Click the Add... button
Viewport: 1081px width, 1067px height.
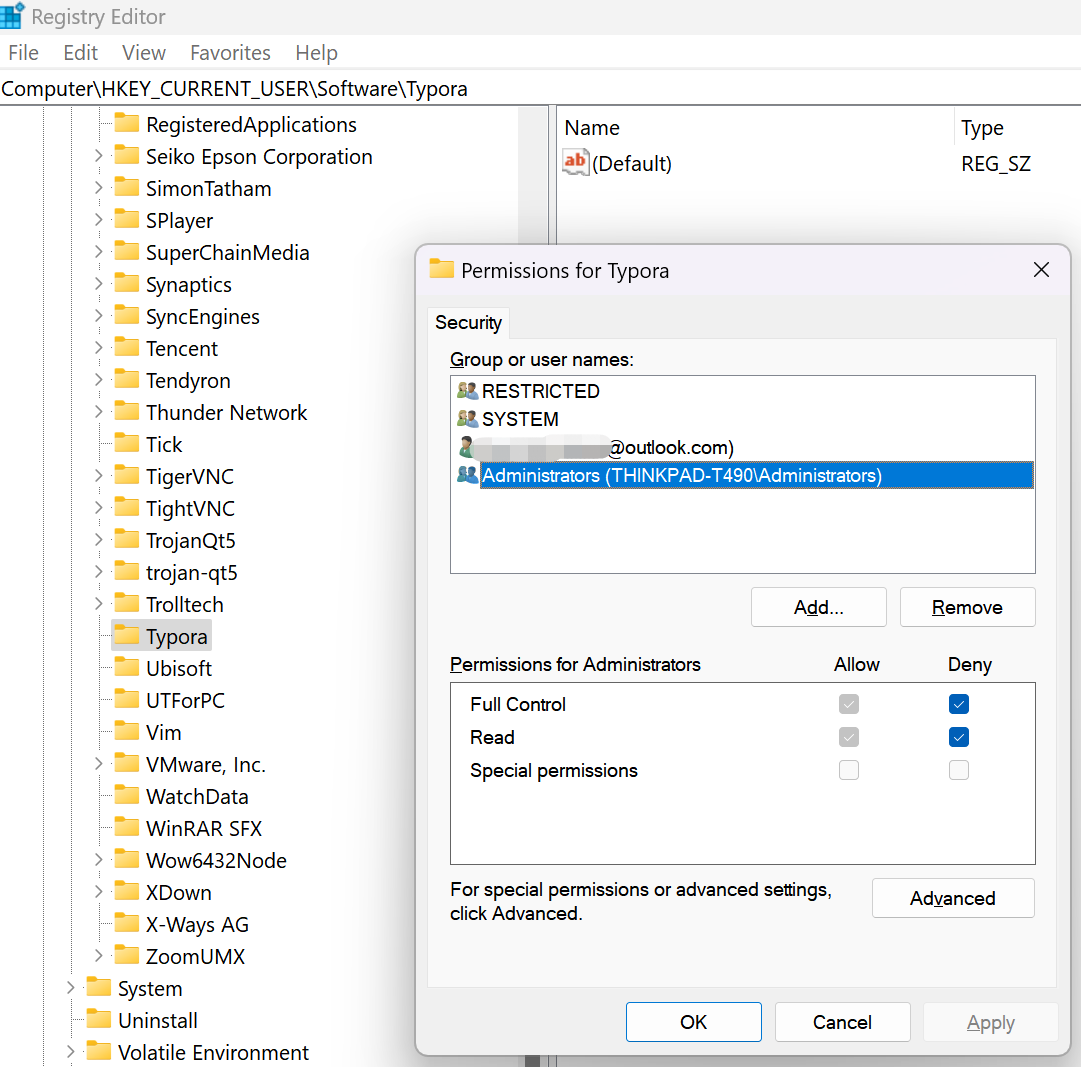coord(818,607)
